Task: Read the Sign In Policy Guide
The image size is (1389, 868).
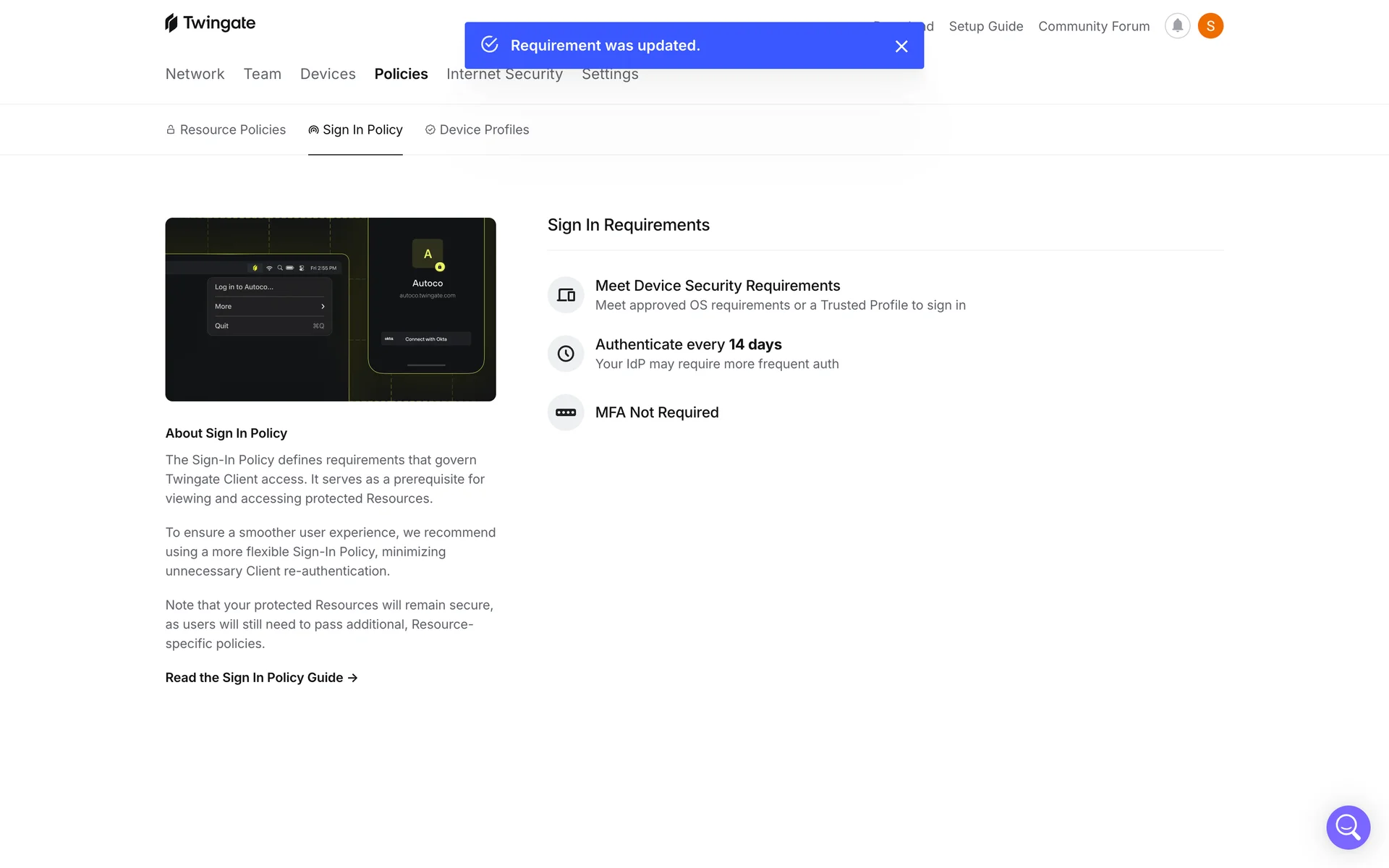Action: coord(261,678)
